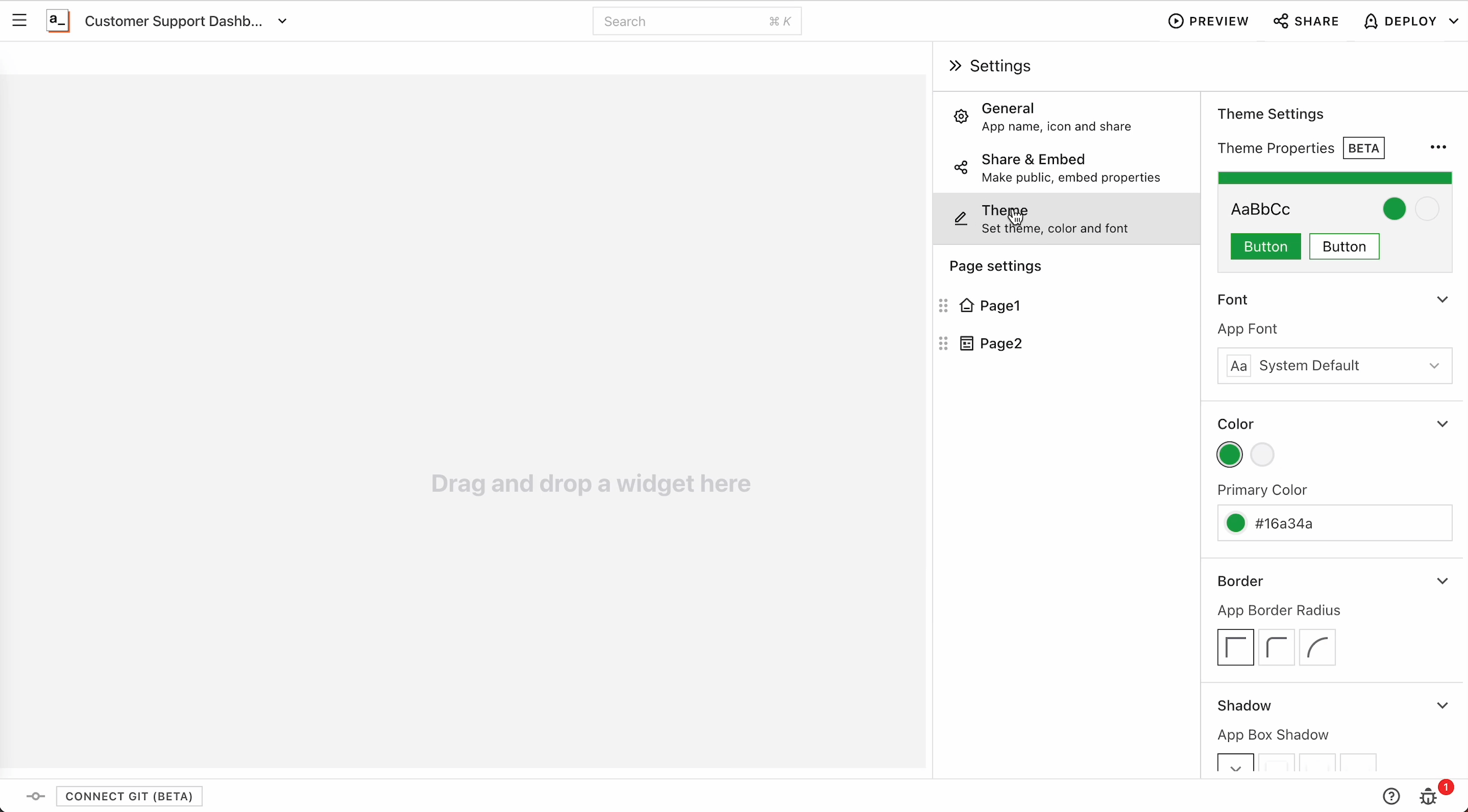Collapse Settings pane with double-chevron icon
Screen dimensions: 1468x812
(x=955, y=66)
